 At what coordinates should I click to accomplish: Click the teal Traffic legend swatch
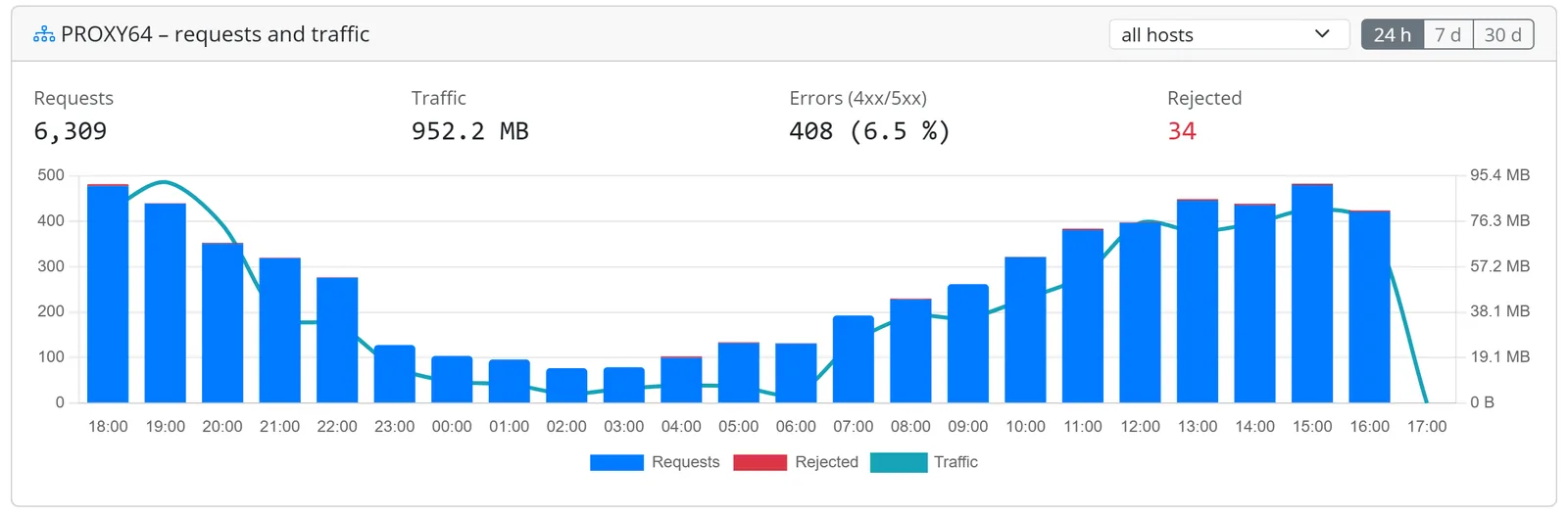[898, 462]
